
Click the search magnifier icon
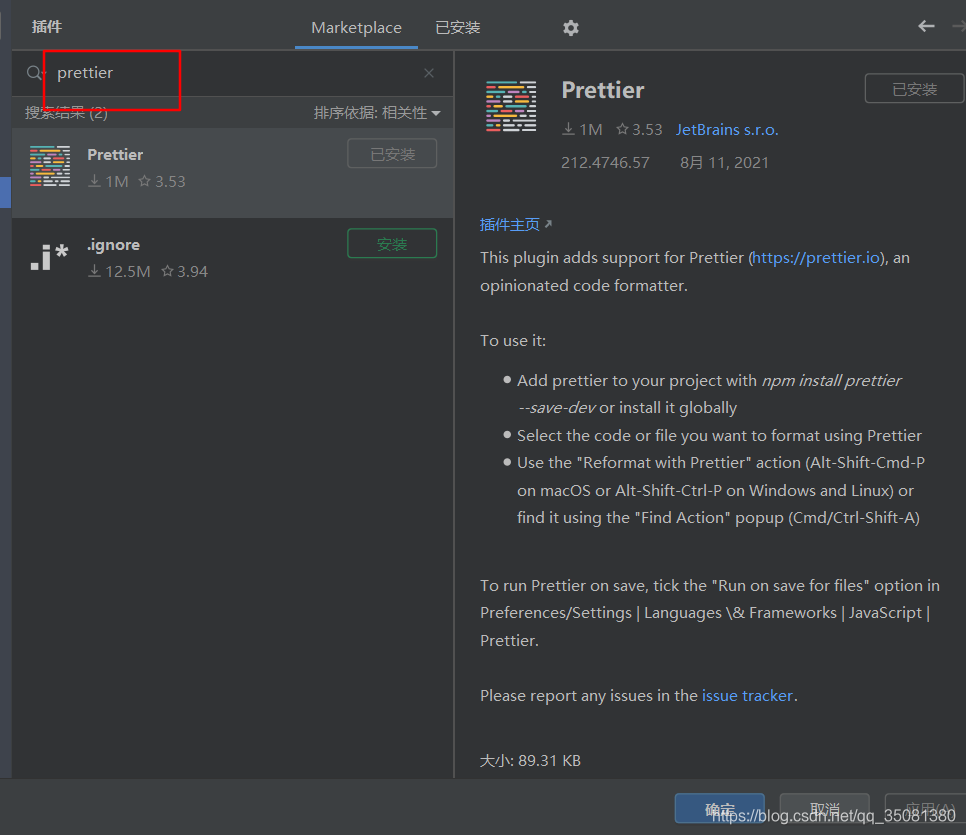coord(31,72)
